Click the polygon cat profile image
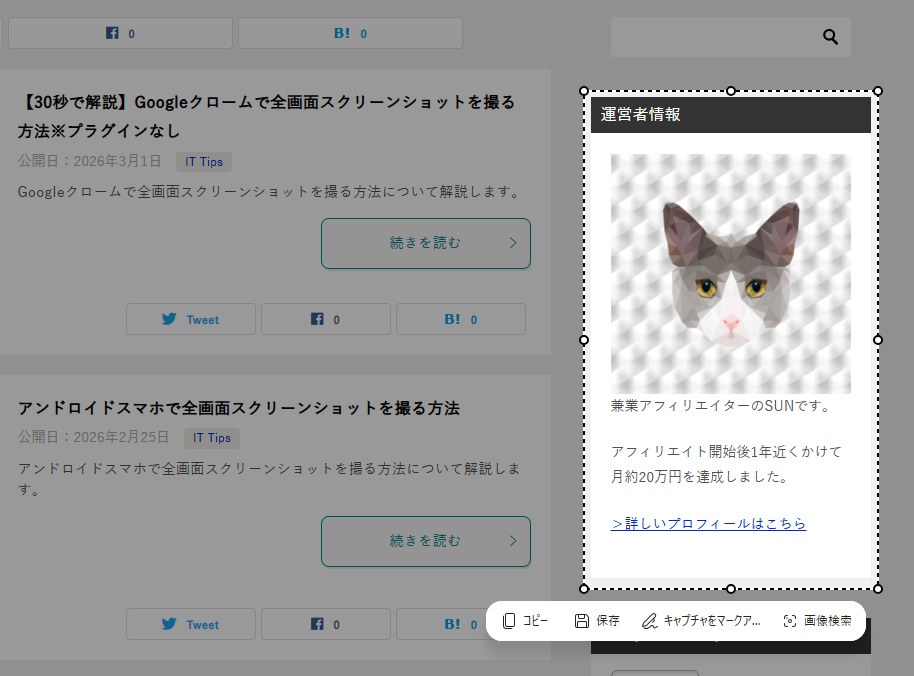This screenshot has height=676, width=914. (731, 273)
